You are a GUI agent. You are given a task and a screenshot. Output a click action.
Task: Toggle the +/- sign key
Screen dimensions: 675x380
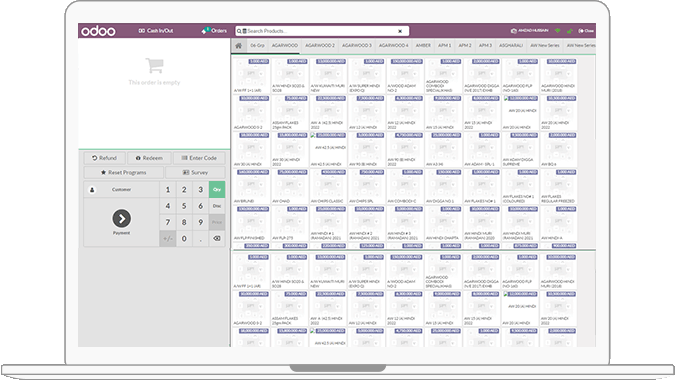[x=168, y=238]
